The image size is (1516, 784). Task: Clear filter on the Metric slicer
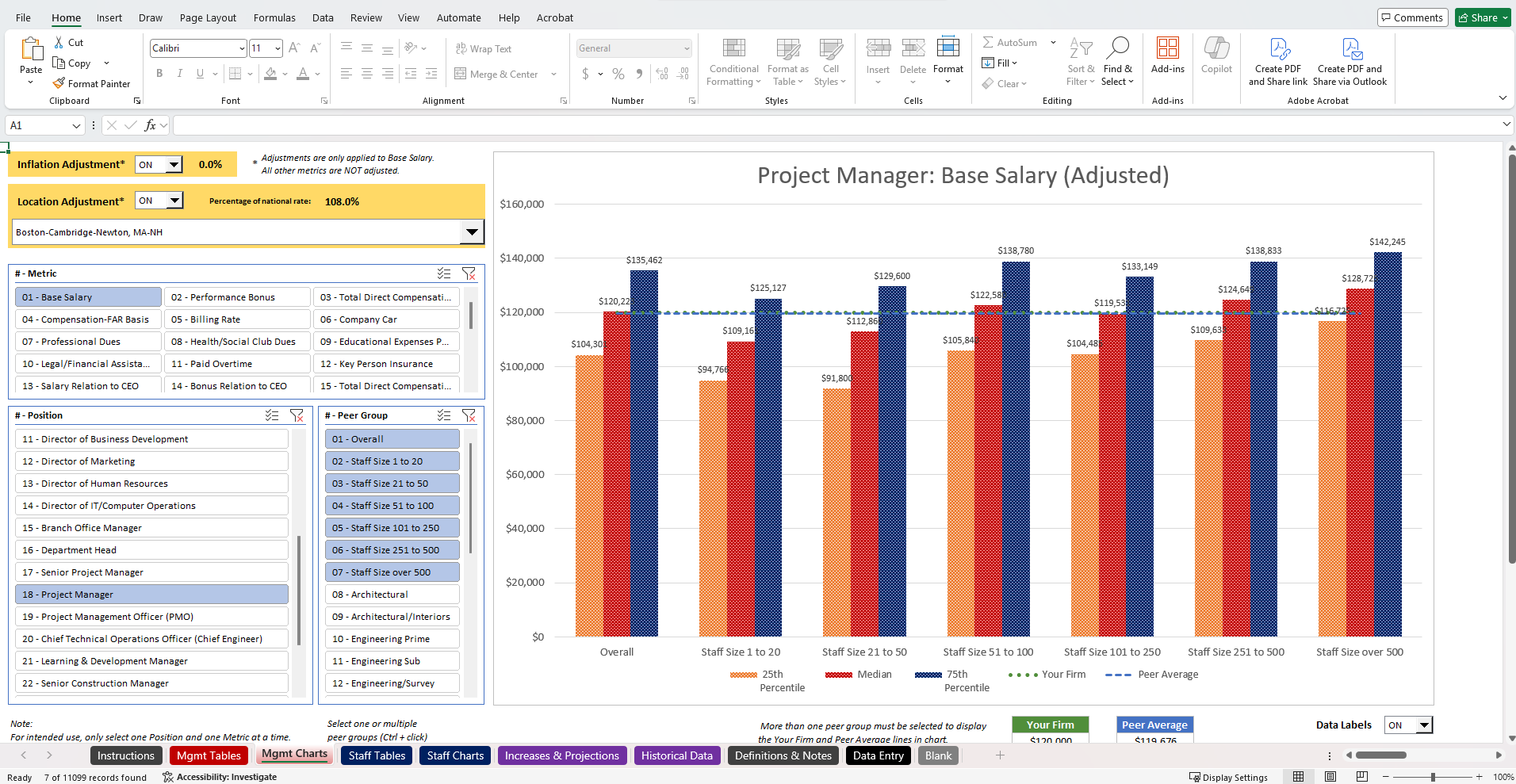(469, 273)
